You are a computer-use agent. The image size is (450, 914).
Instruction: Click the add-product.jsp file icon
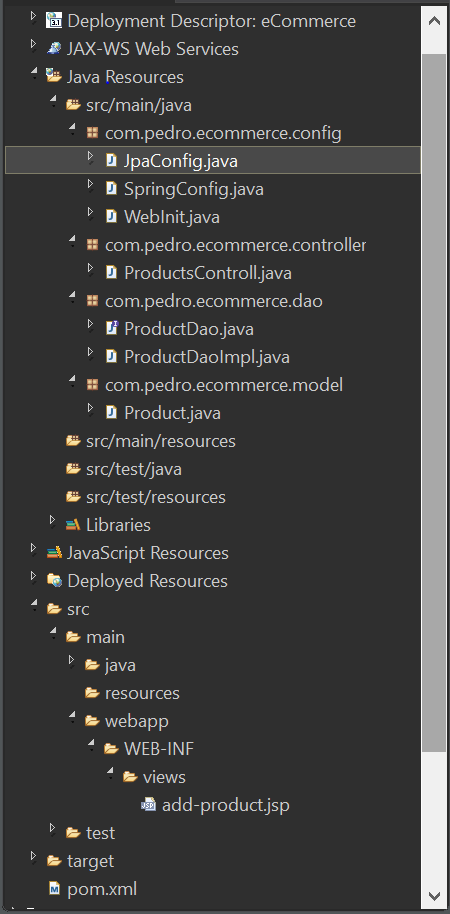pos(149,805)
